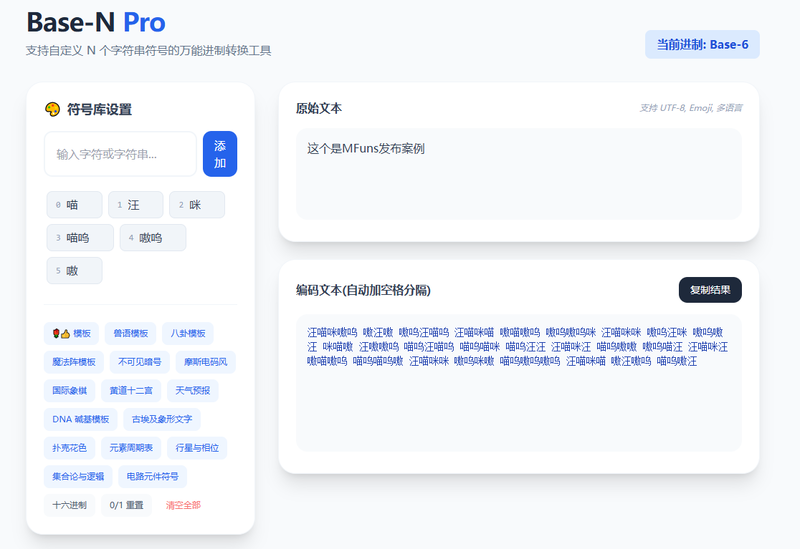Click the palette icon beside 符号库设置

click(53, 109)
